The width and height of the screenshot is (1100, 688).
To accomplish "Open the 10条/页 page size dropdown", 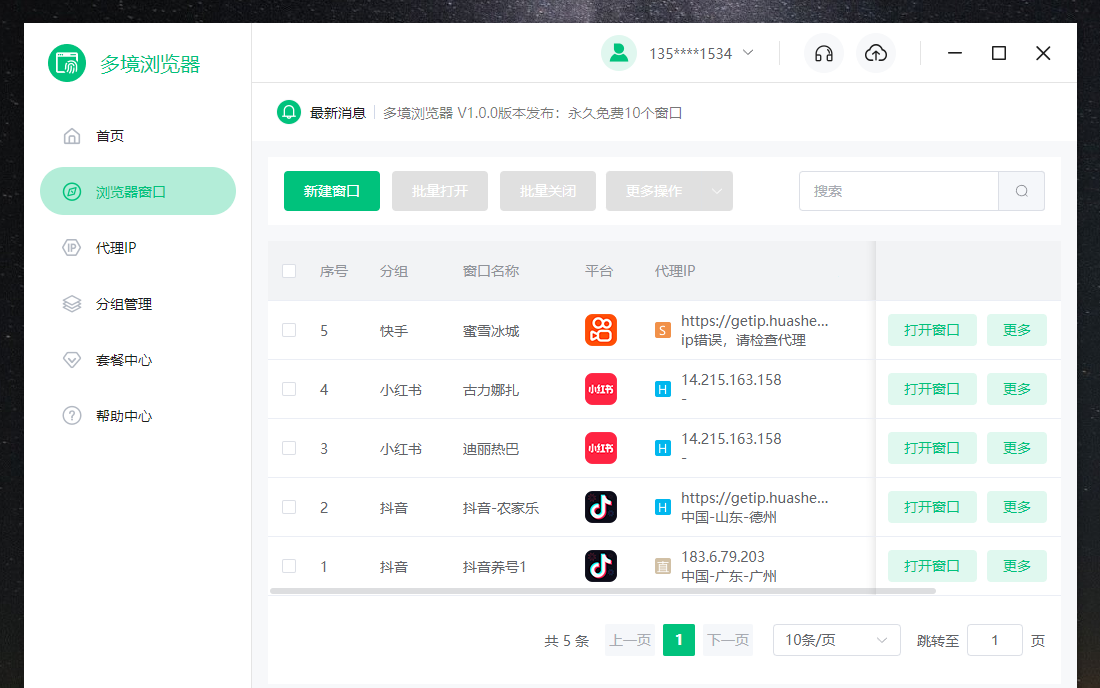I will (x=836, y=640).
